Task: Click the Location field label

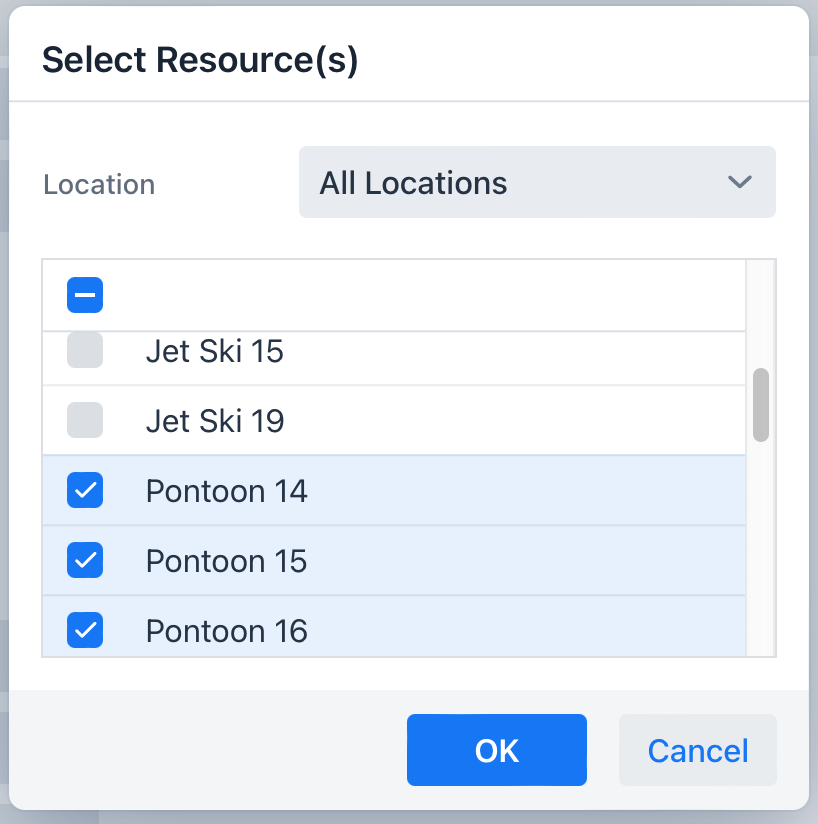Action: point(99,184)
